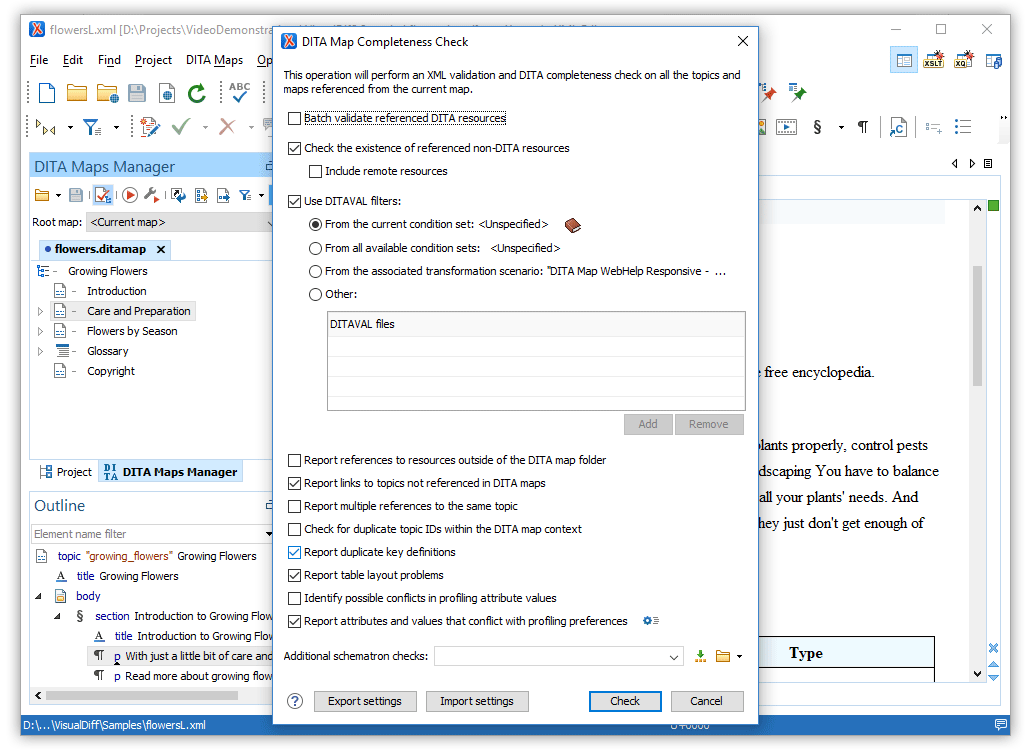The image size is (1030, 750).
Task: Uncheck Report duplicate key definitions
Action: coord(294,552)
